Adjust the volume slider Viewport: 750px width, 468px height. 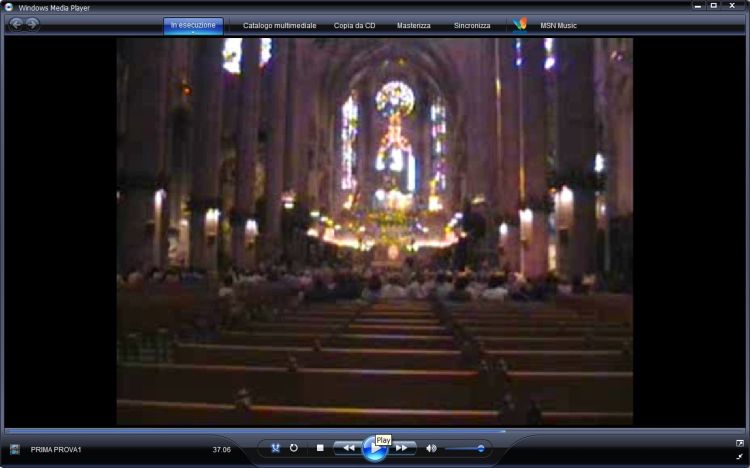tap(466, 448)
